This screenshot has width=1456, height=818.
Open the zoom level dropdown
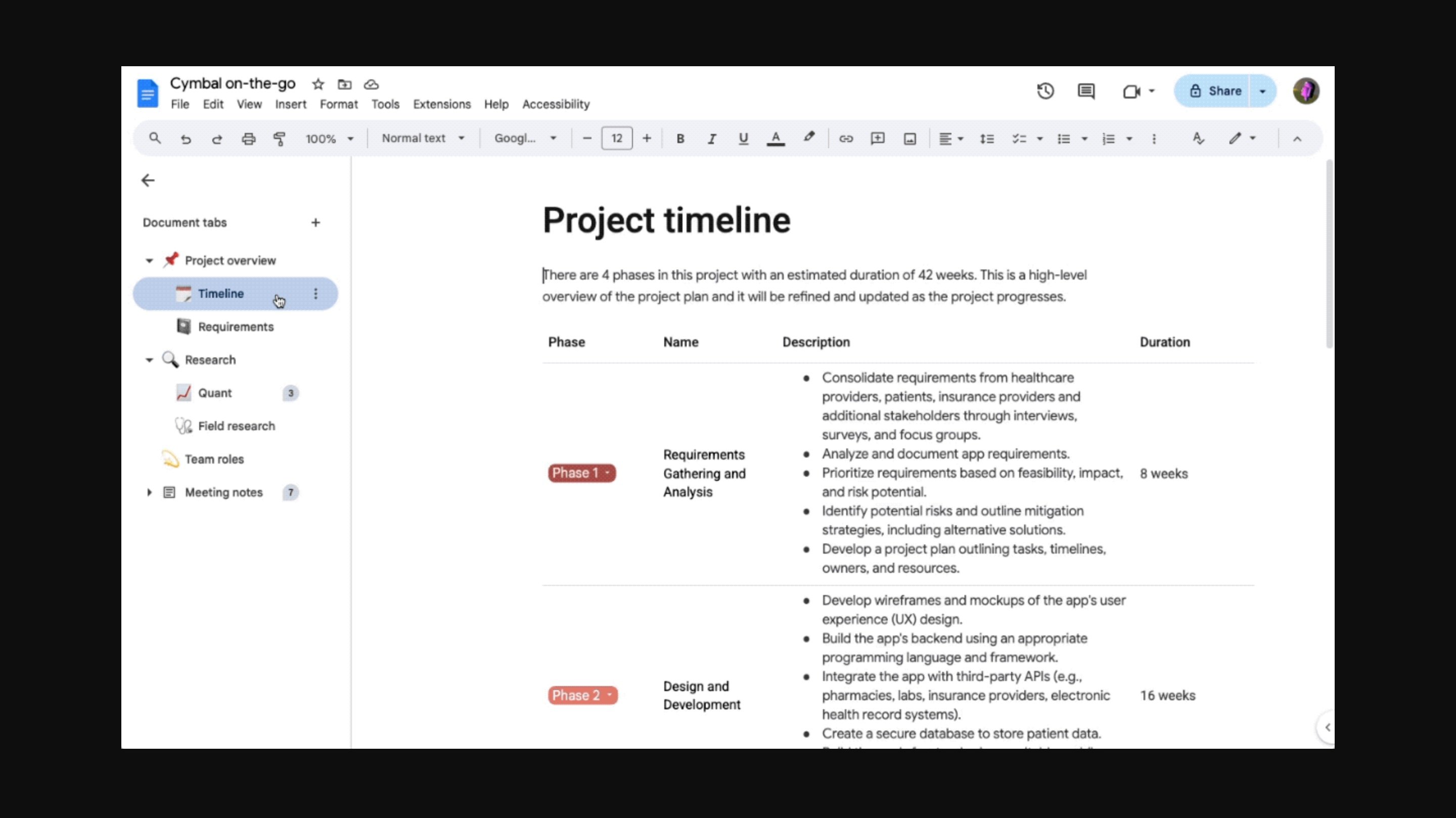329,139
